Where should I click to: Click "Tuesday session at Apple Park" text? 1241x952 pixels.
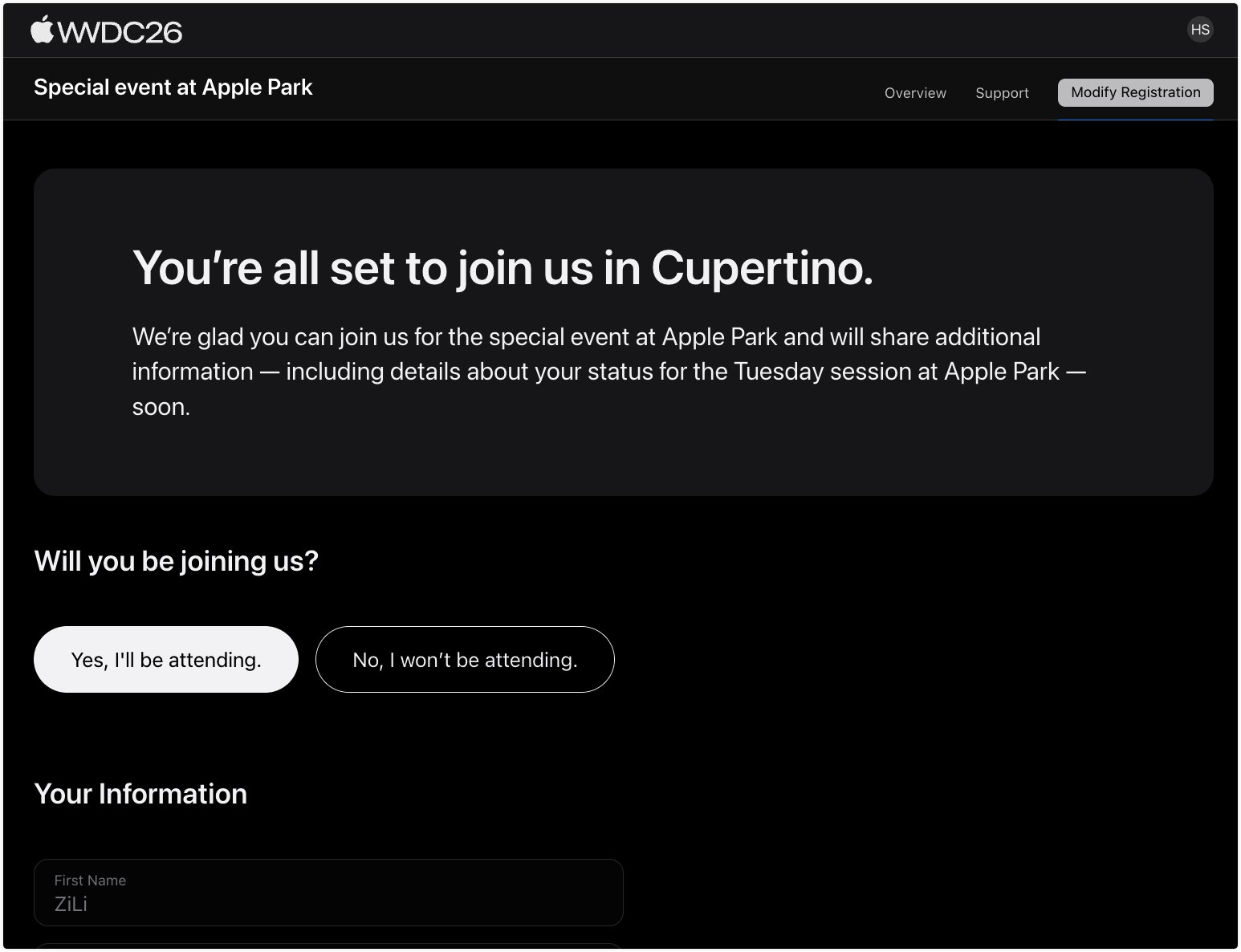point(896,372)
